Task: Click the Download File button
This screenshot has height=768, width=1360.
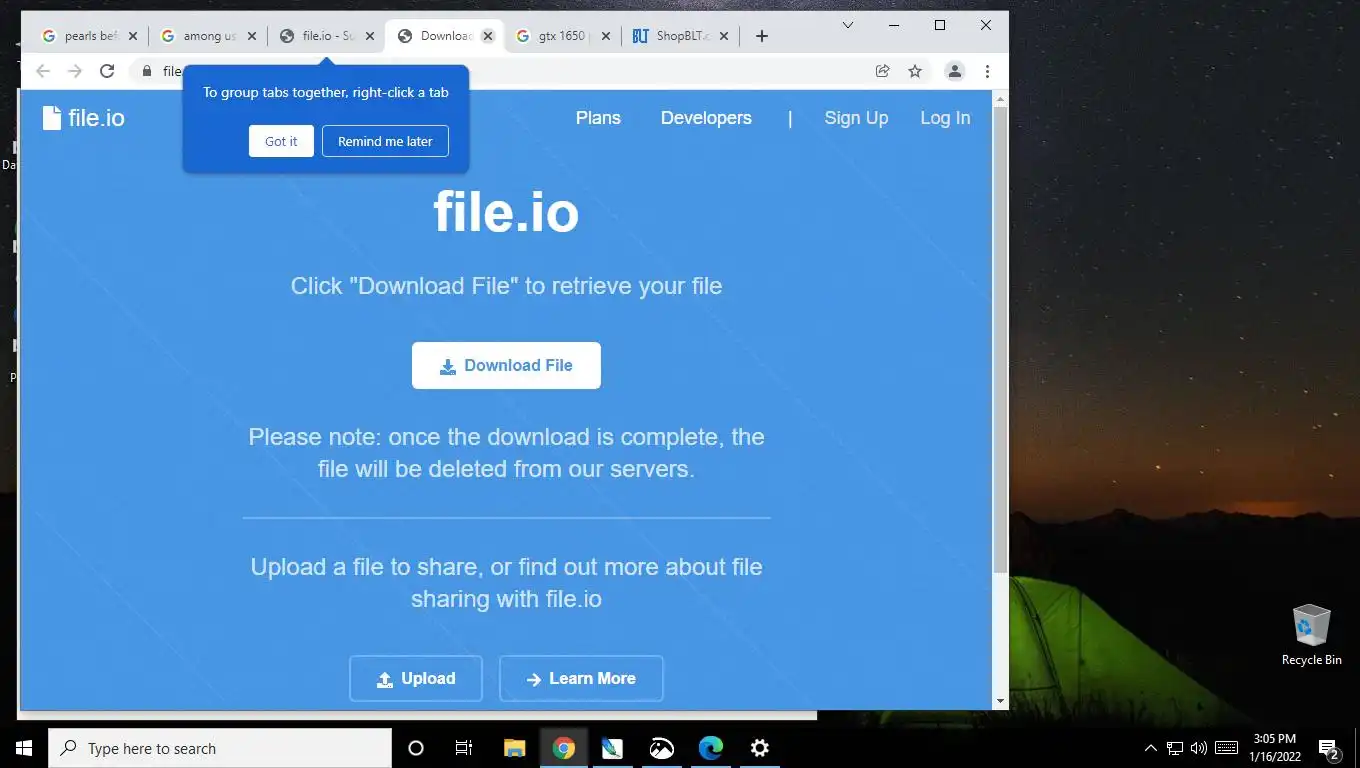Action: point(506,365)
